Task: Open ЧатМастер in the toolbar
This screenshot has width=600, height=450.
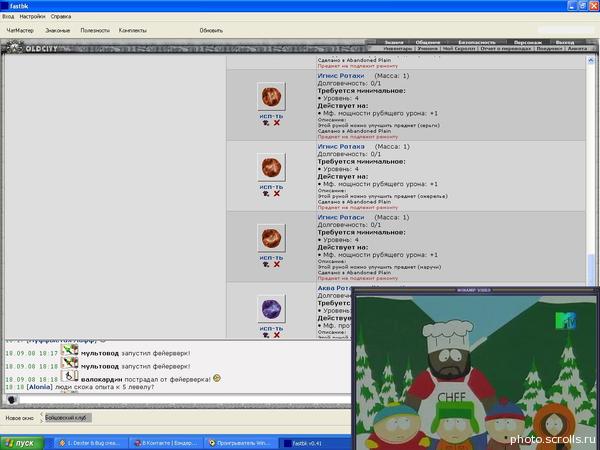Action: 20,30
